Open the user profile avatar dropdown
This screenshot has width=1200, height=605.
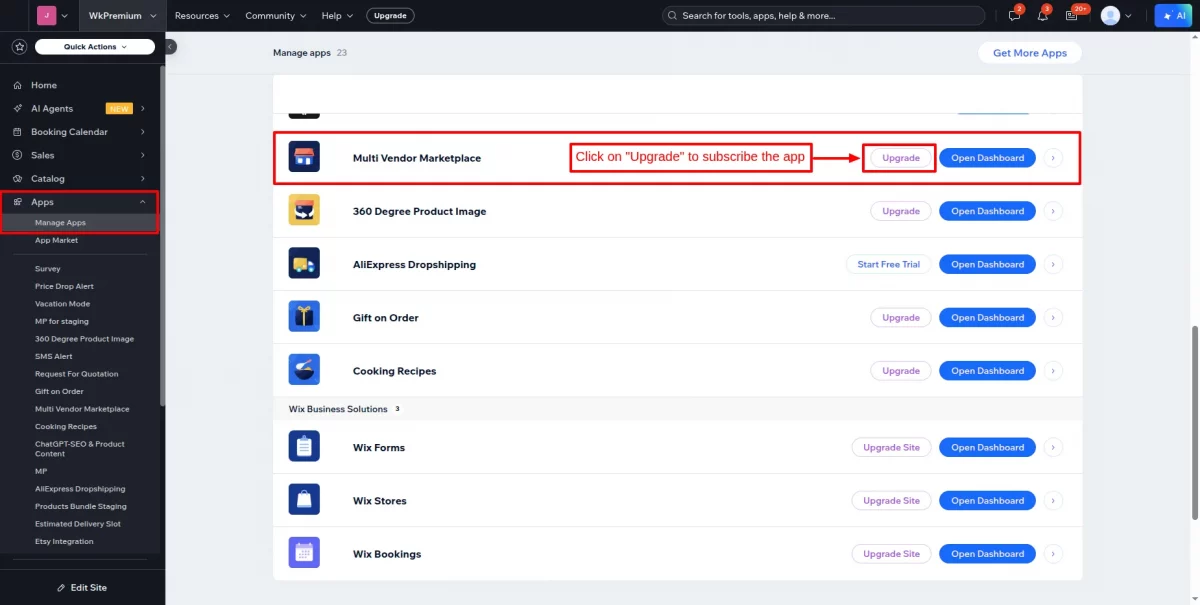click(1115, 16)
